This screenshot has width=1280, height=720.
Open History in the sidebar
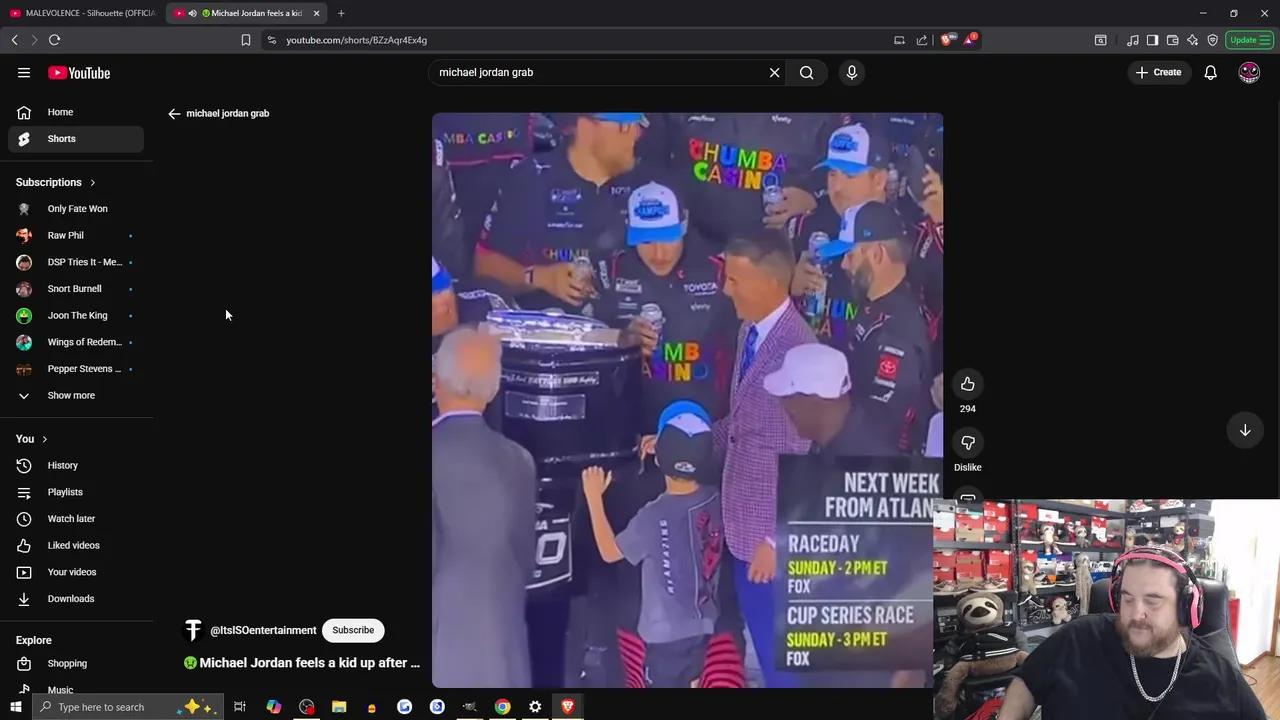(x=76, y=465)
